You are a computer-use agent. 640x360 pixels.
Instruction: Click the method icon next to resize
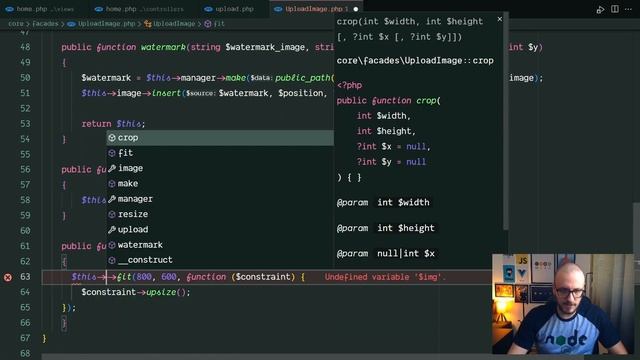click(x=112, y=214)
